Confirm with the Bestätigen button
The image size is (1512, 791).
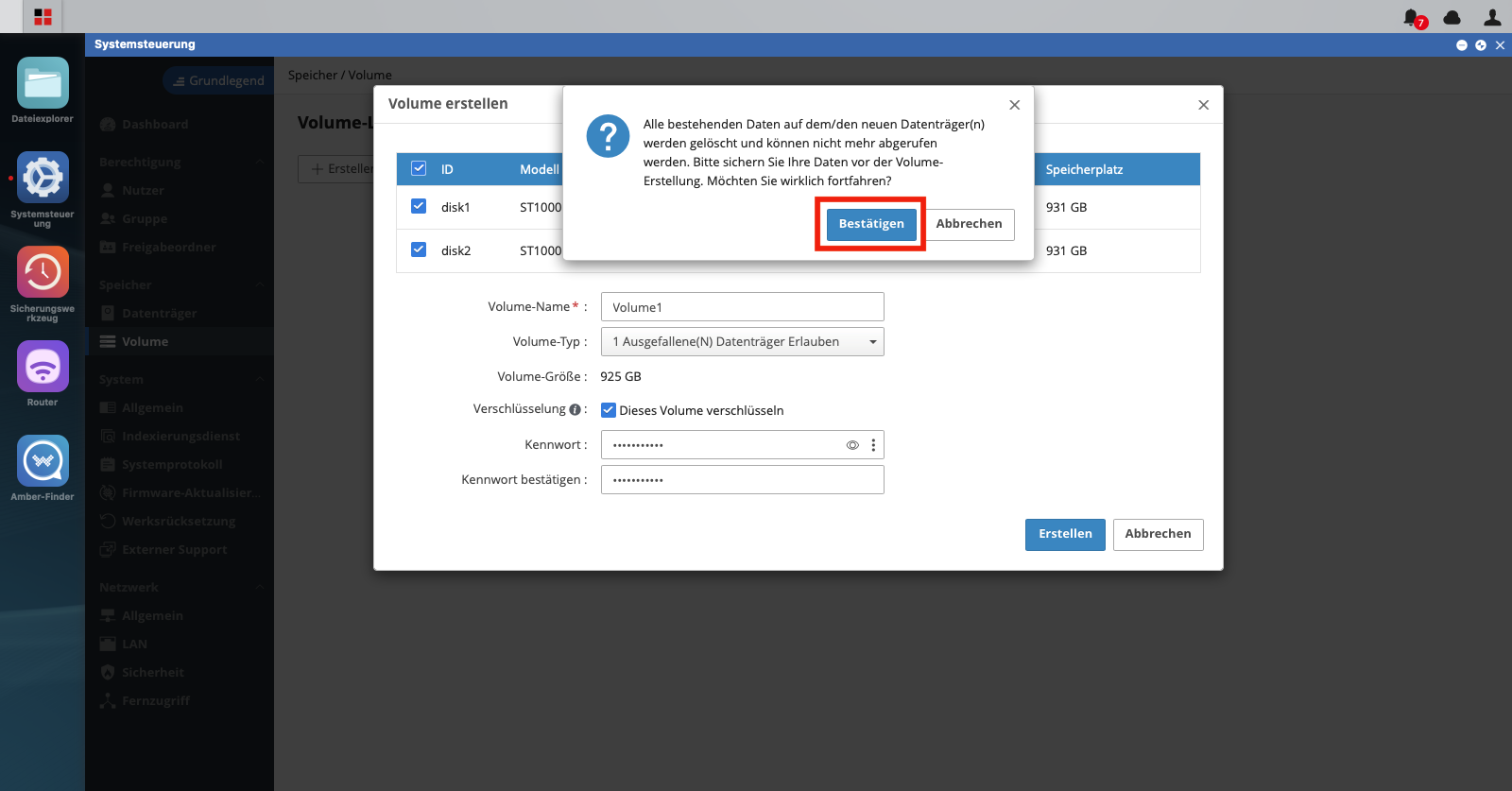click(871, 224)
